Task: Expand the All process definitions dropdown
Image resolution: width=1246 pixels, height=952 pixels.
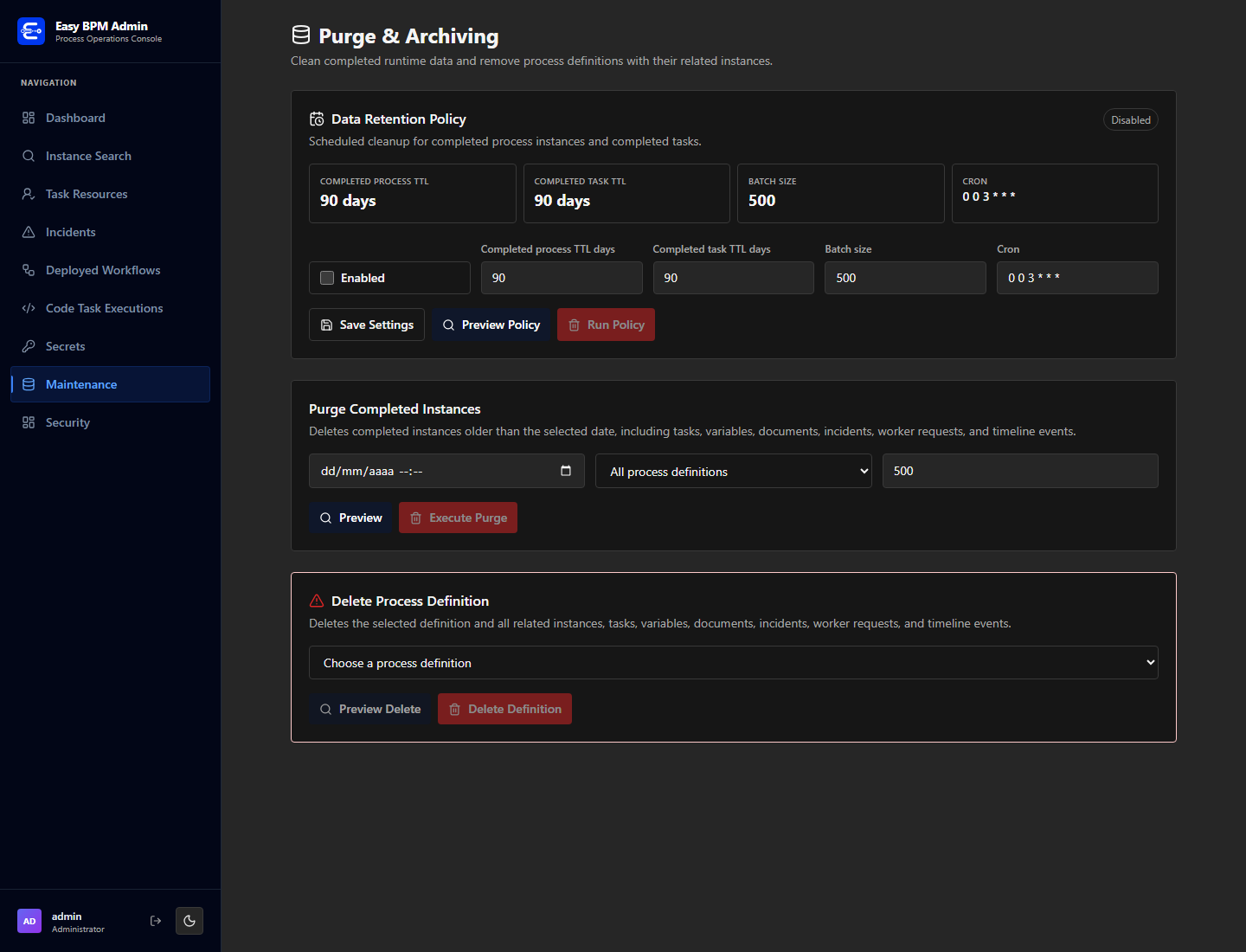Action: (x=734, y=471)
